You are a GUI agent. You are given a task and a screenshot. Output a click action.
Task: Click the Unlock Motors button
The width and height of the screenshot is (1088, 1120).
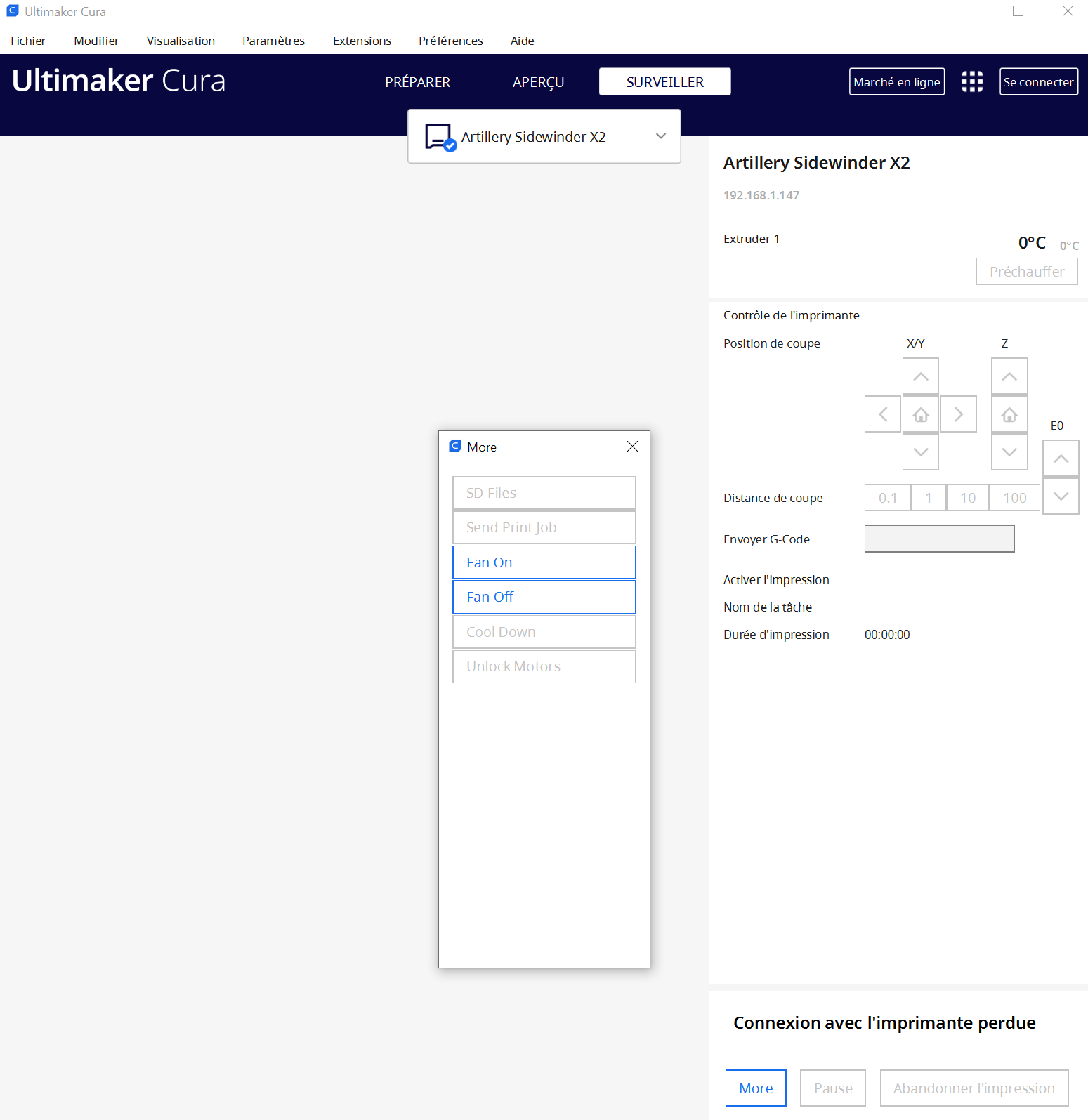pyautogui.click(x=544, y=666)
